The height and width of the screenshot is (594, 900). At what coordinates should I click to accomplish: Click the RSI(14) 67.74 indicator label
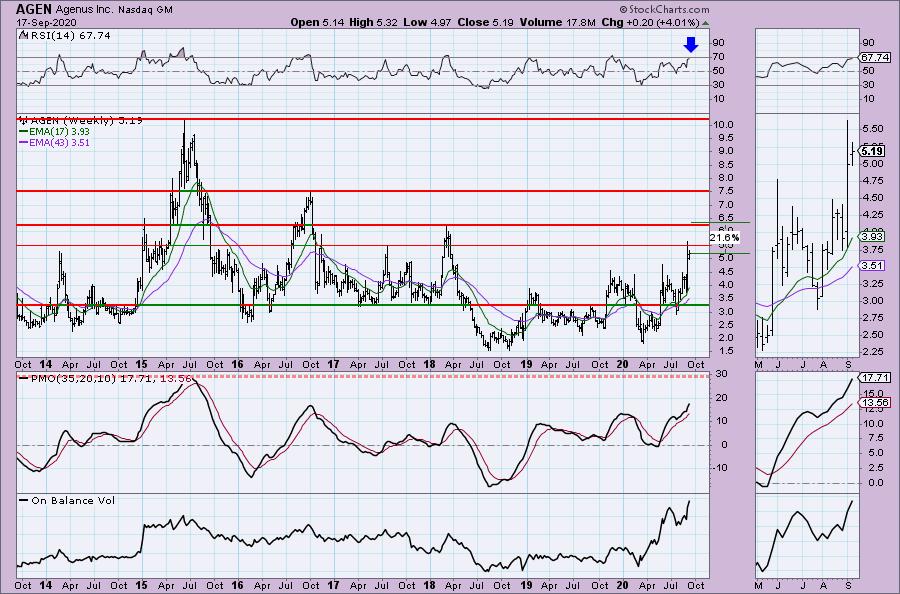(x=65, y=36)
